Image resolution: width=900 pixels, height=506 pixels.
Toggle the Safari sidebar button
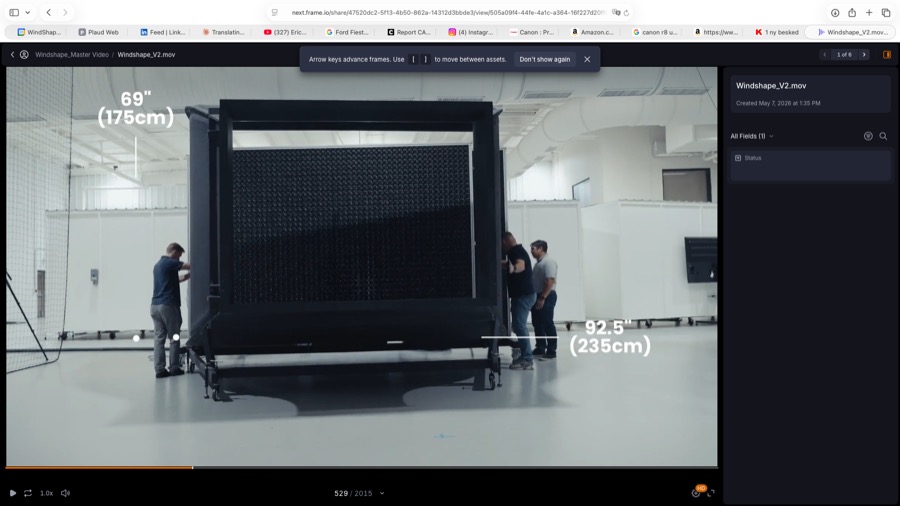pos(14,12)
